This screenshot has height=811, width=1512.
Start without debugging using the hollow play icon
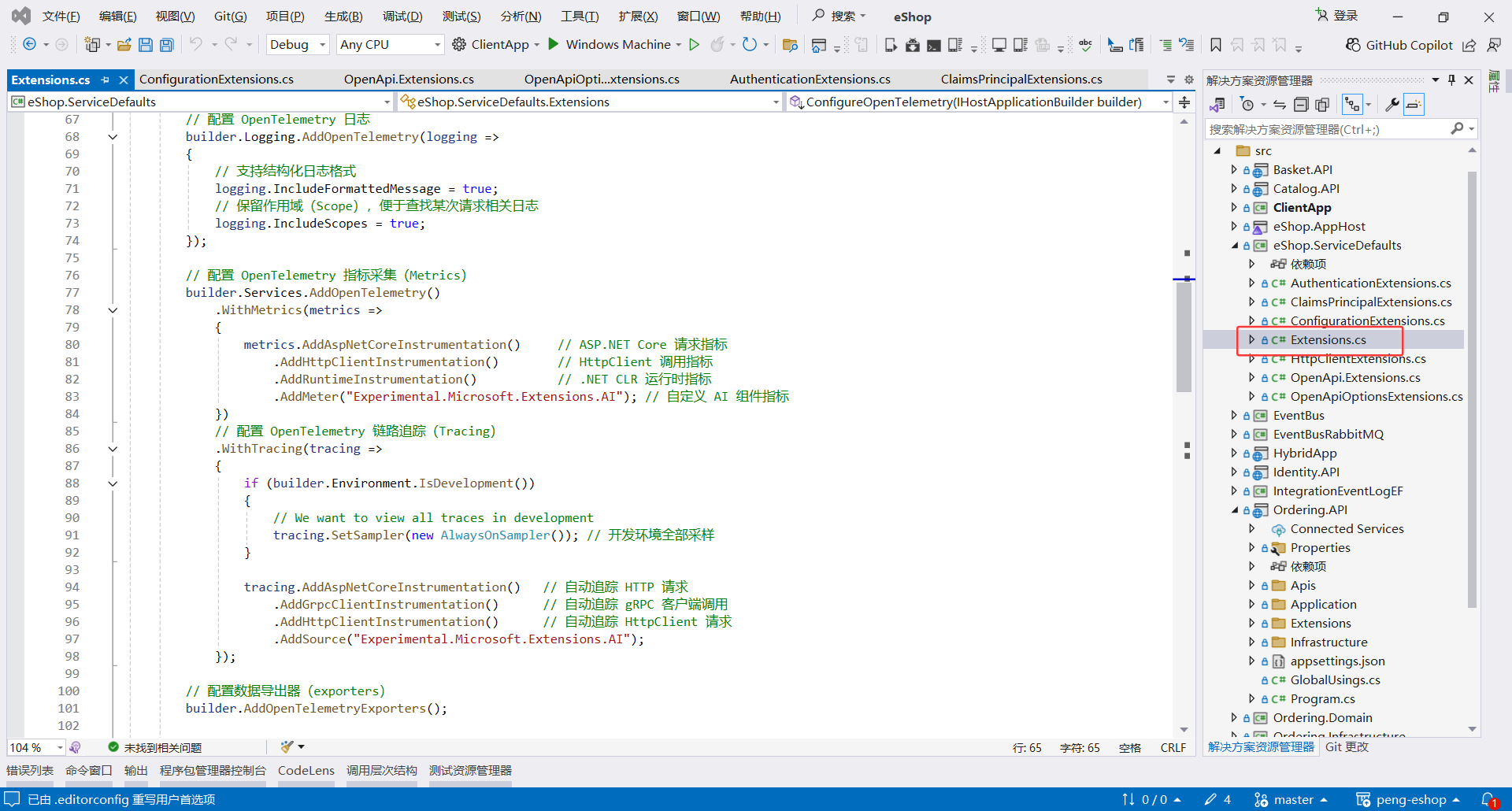click(x=694, y=44)
